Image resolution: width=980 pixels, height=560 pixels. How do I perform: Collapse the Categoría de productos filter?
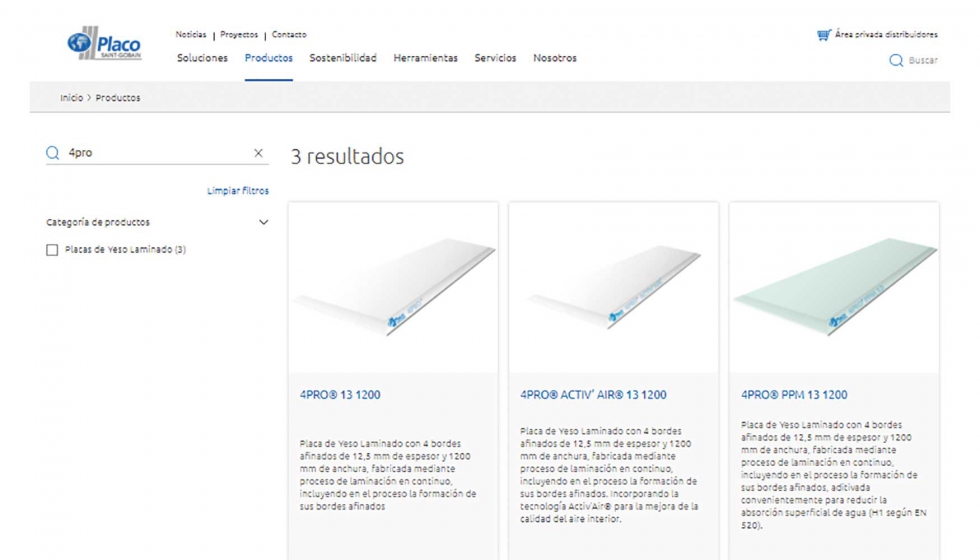(x=264, y=222)
